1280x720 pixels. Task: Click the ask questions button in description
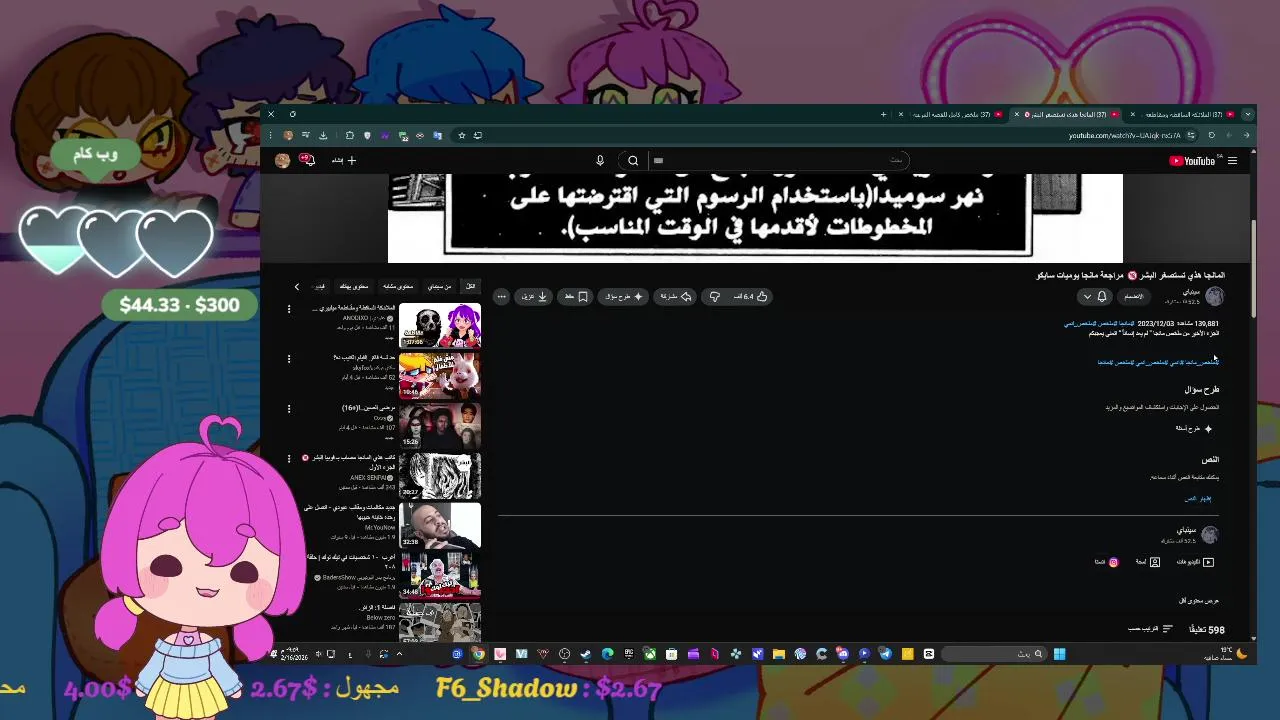click(1195, 428)
